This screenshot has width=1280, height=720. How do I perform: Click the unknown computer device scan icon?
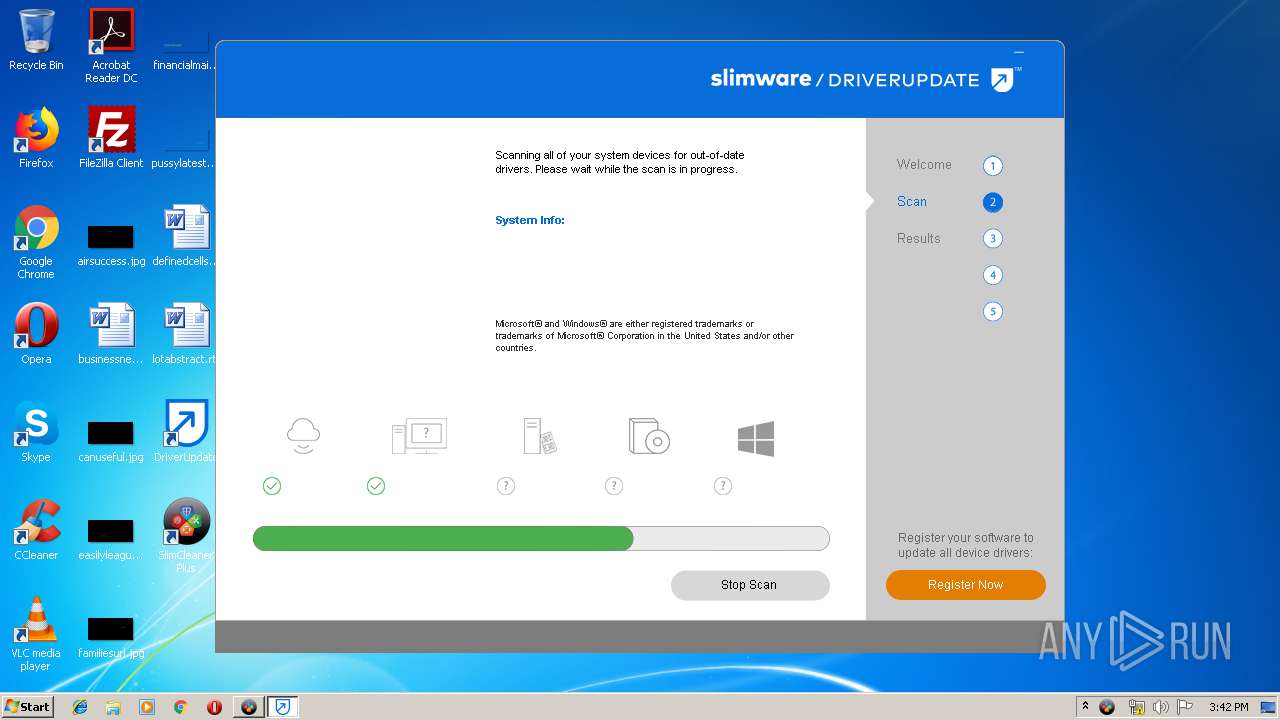click(419, 436)
